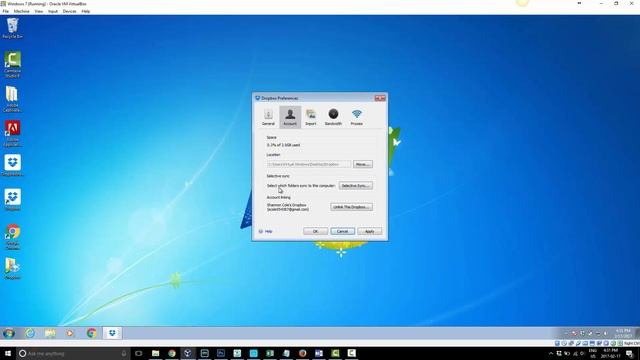Select the Adobe Captivate folder icon
This screenshot has width=640, height=360.
point(12,99)
